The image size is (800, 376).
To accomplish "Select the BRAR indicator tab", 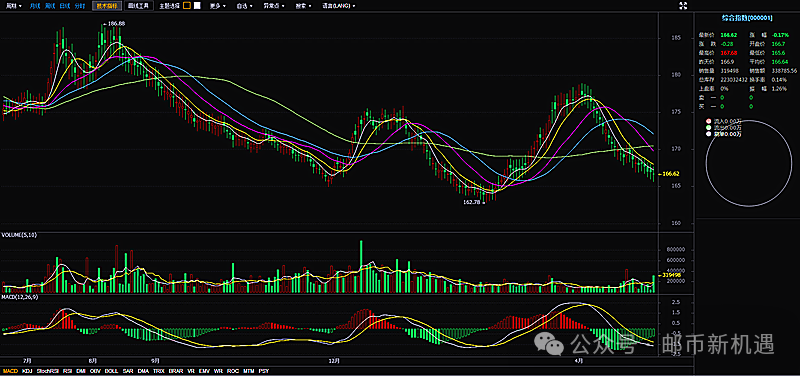I will [x=176, y=371].
